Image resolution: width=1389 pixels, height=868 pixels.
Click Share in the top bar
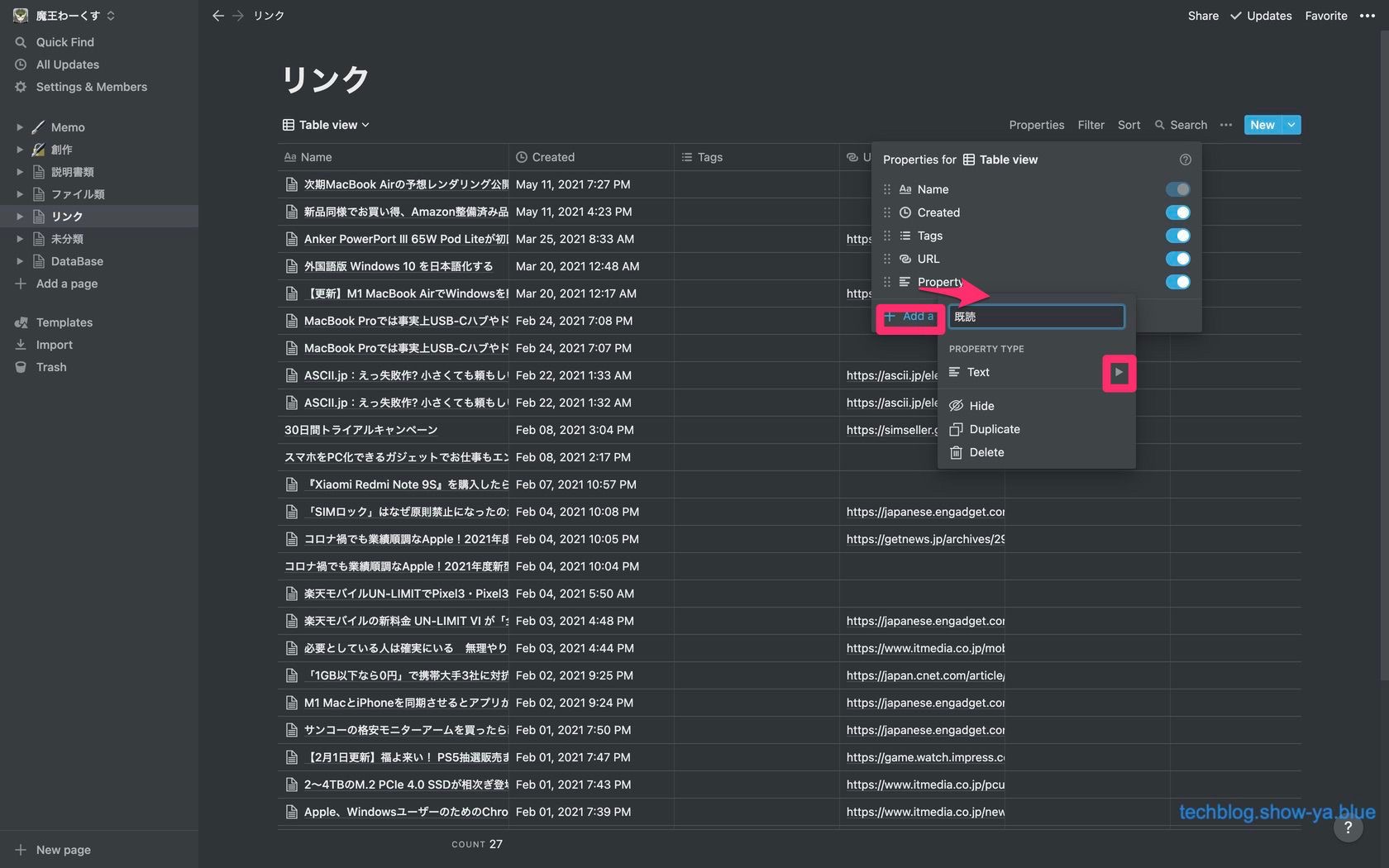pyautogui.click(x=1203, y=16)
